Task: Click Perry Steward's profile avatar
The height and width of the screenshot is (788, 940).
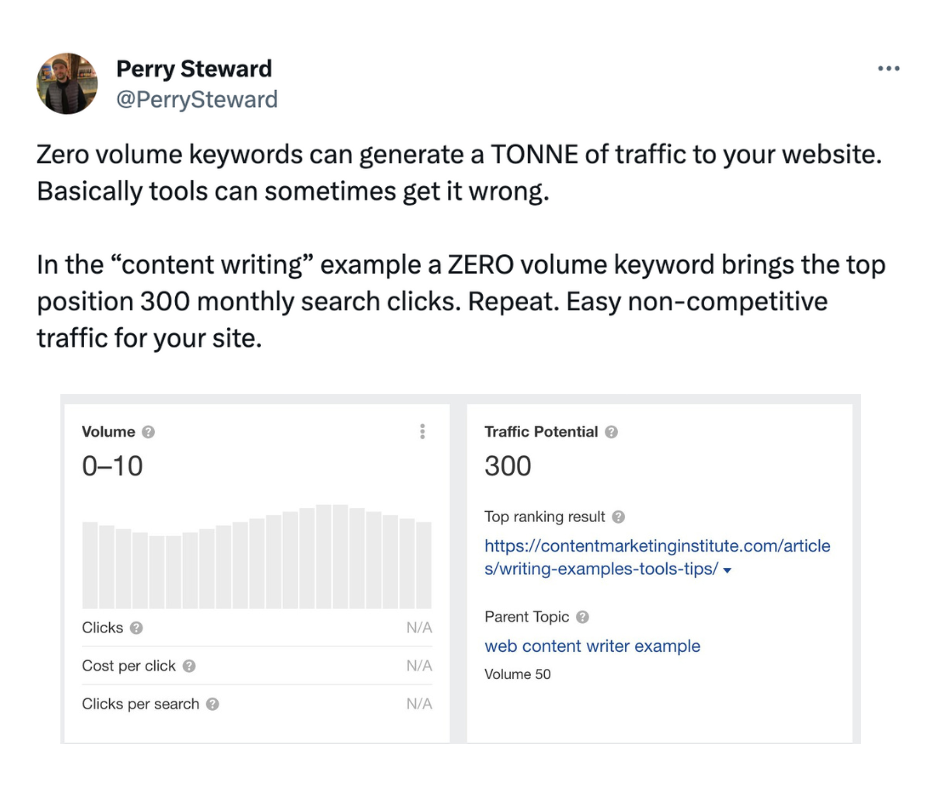Action: [67, 83]
